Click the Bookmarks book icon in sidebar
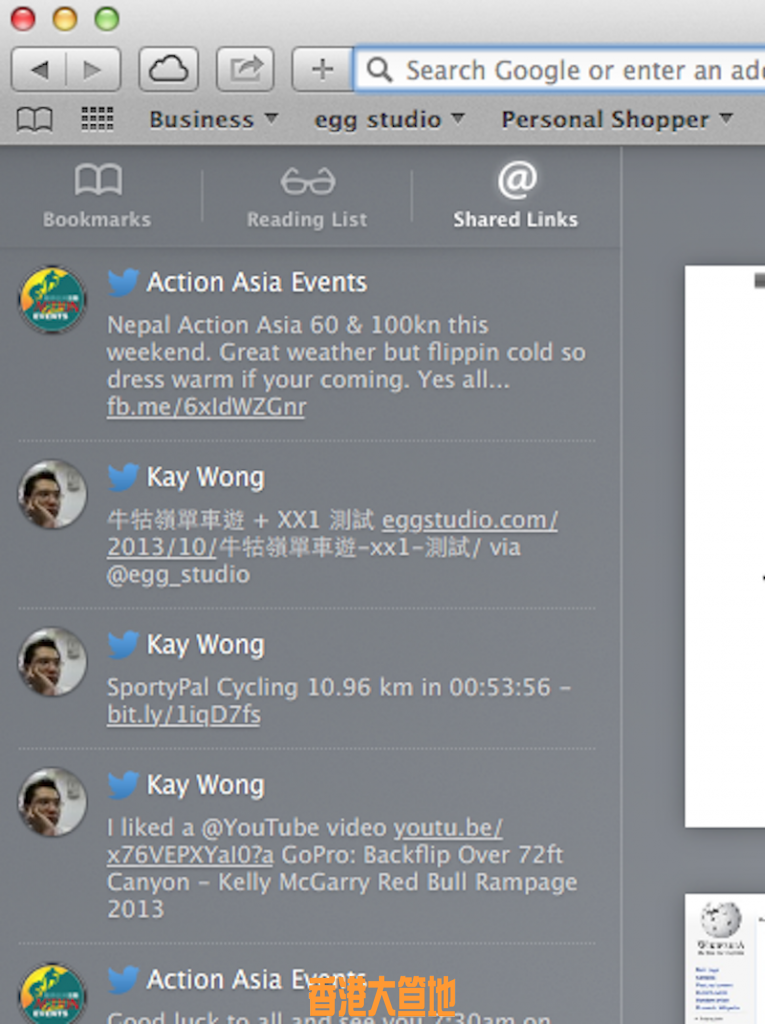This screenshot has width=765, height=1024. click(98, 180)
